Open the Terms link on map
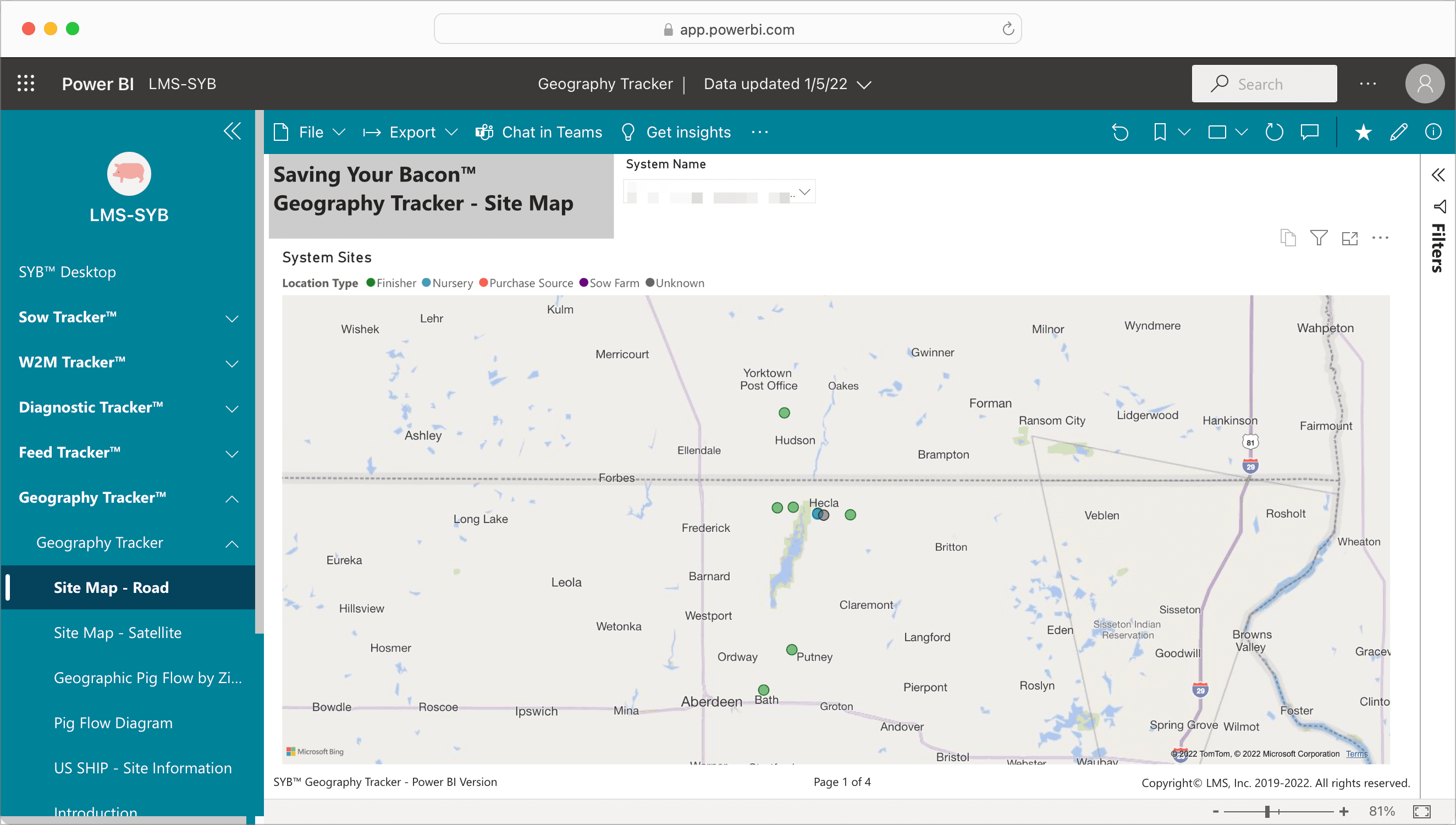 (x=1356, y=754)
